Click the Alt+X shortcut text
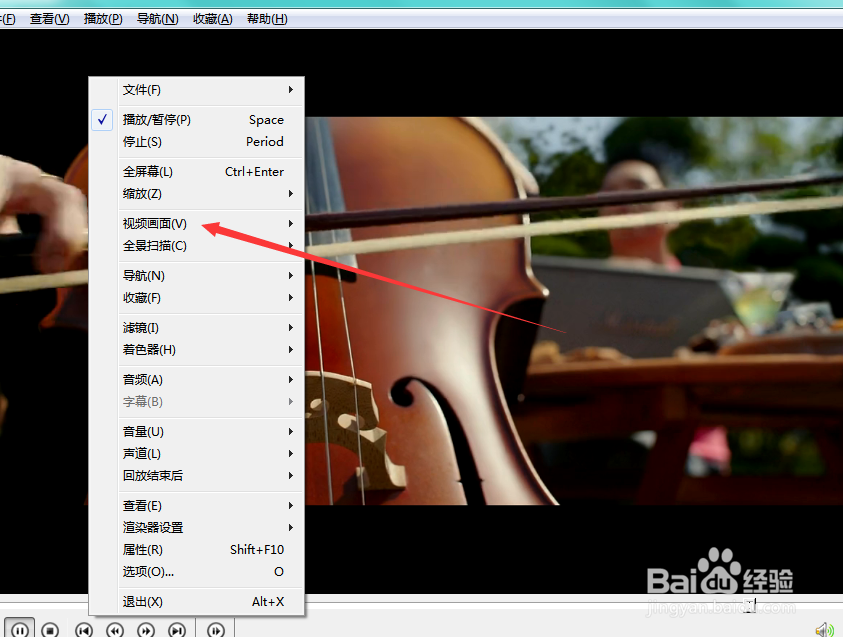 click(x=268, y=602)
